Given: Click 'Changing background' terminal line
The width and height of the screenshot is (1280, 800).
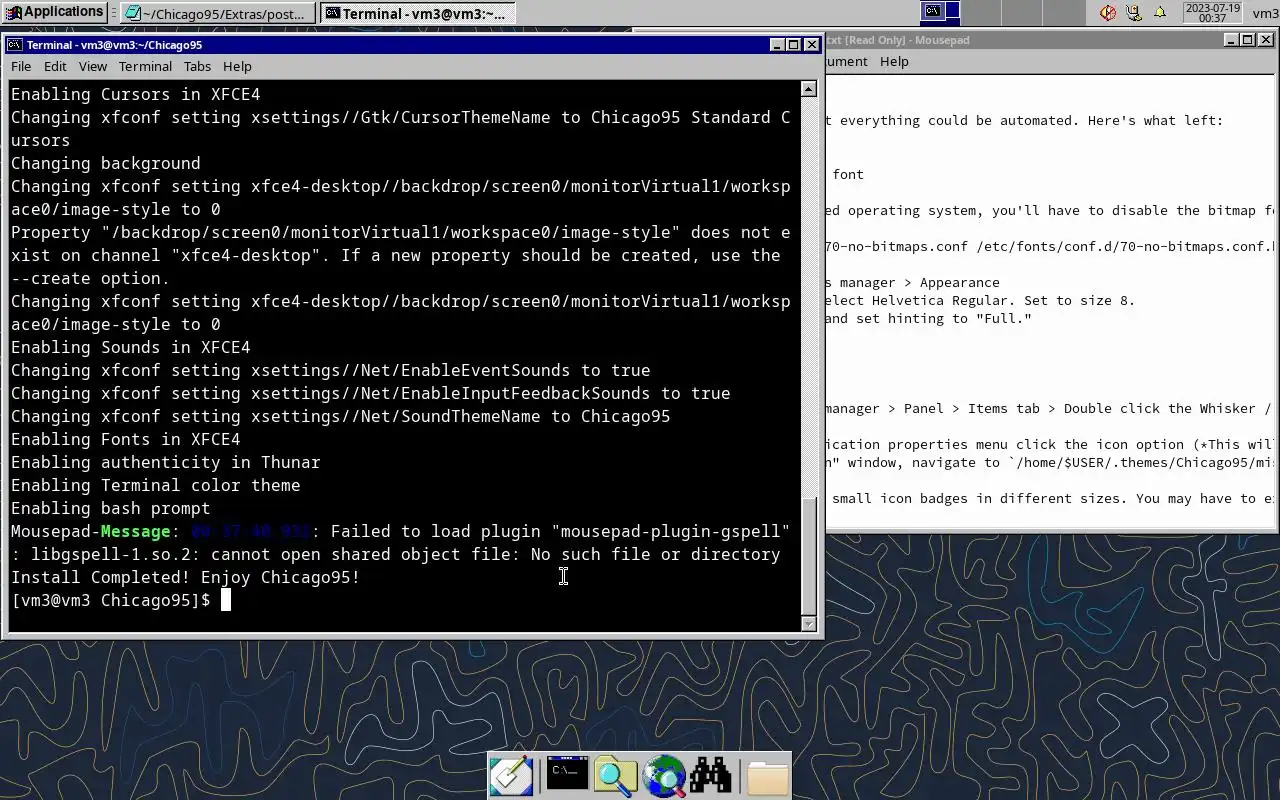Looking at the screenshot, I should (x=106, y=163).
